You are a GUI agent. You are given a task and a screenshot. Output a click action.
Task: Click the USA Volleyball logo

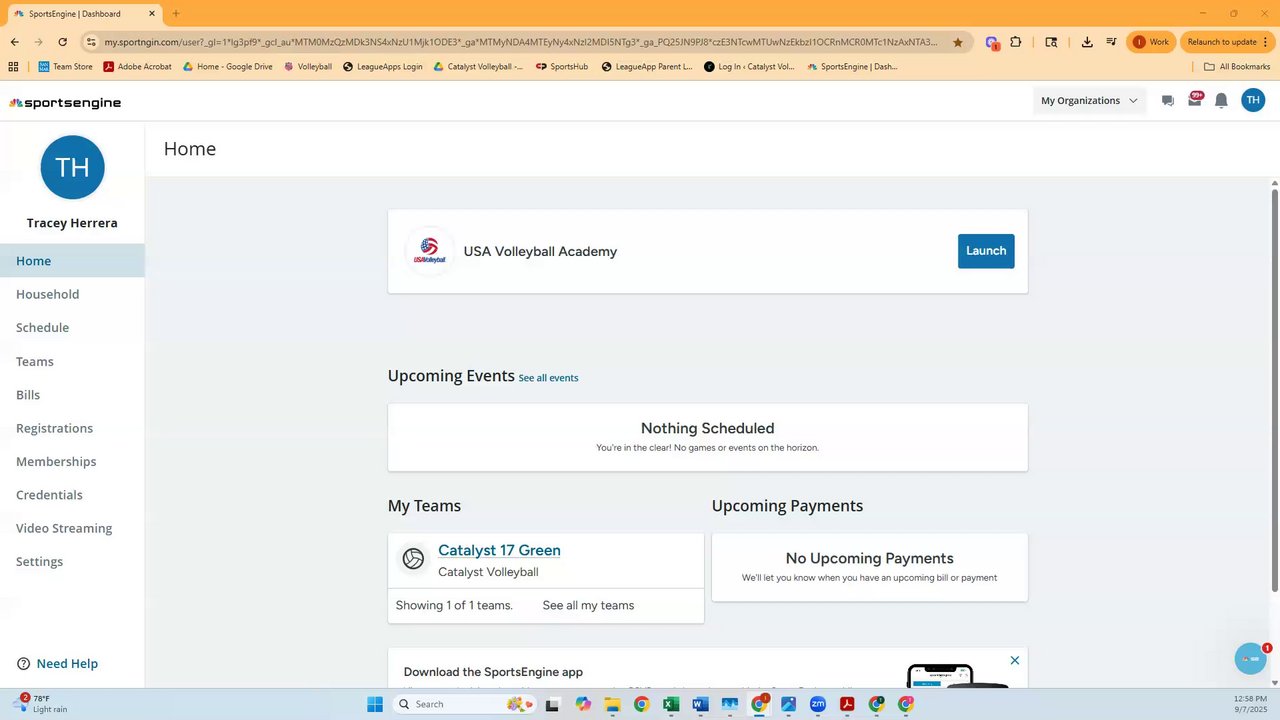429,251
